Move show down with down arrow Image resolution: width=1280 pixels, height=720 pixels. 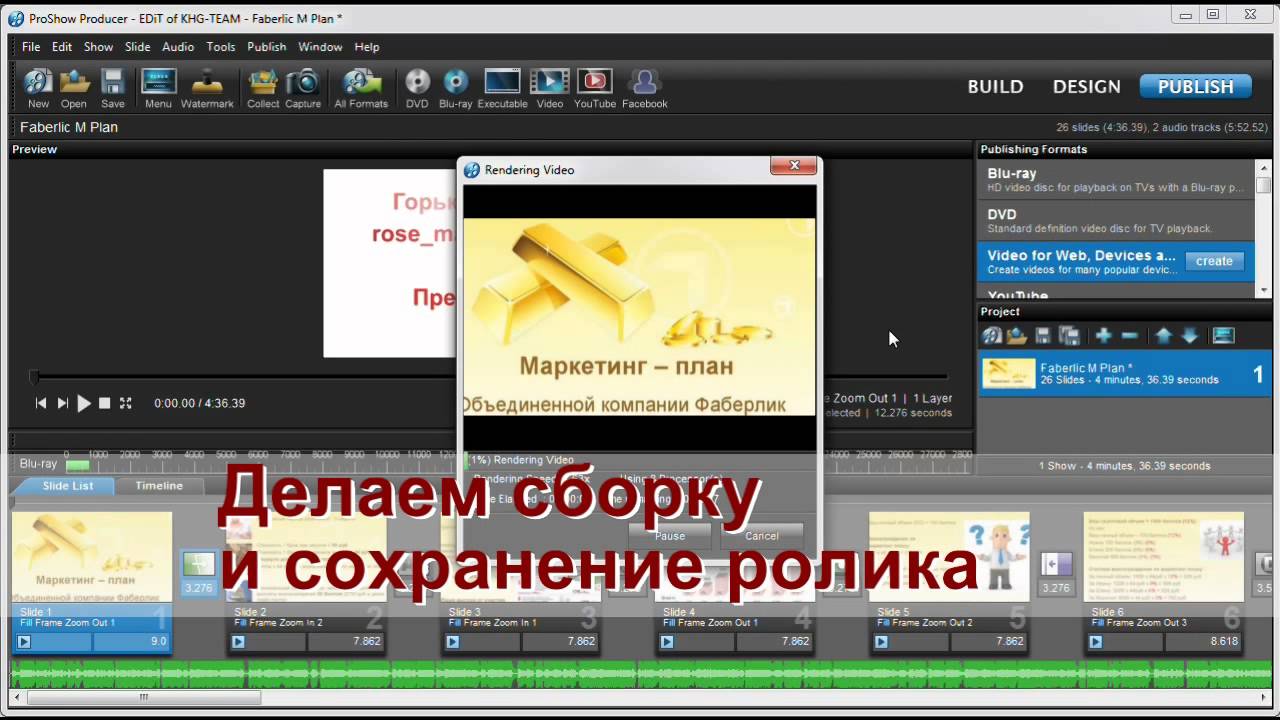tap(1190, 336)
